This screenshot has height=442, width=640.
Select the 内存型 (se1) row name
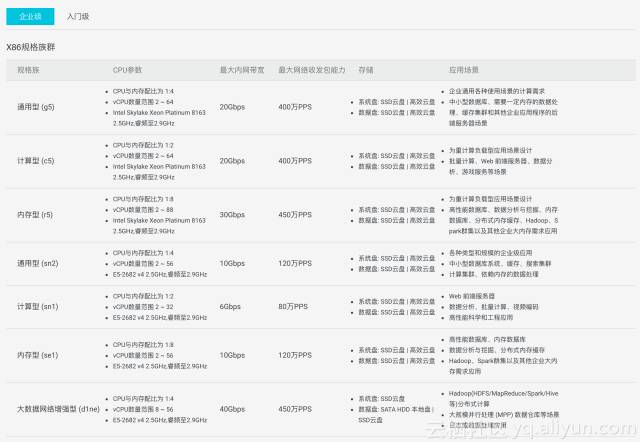(x=38, y=355)
